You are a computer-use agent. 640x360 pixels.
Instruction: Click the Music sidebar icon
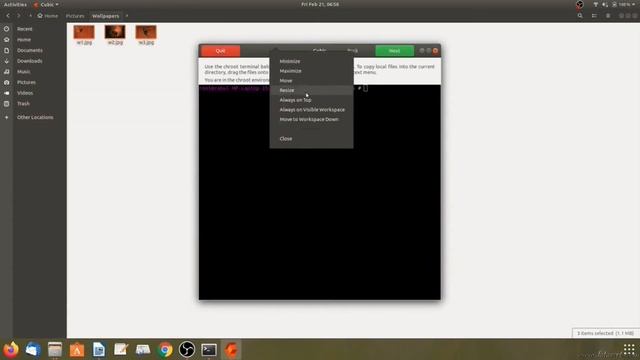tap(7, 71)
